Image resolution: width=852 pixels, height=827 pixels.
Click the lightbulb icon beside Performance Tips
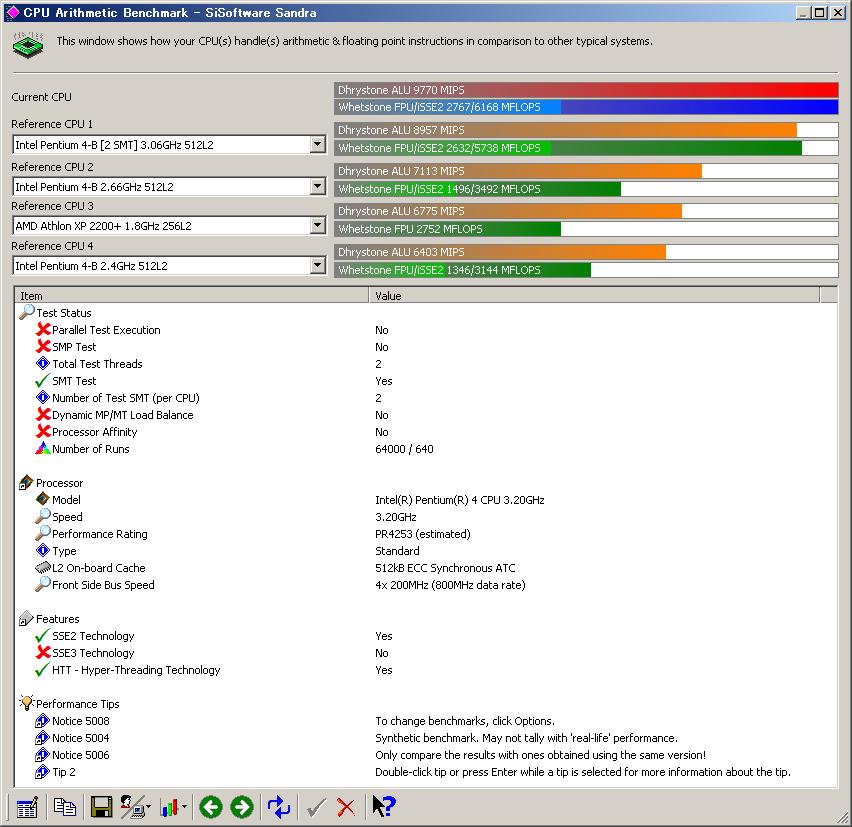point(27,703)
